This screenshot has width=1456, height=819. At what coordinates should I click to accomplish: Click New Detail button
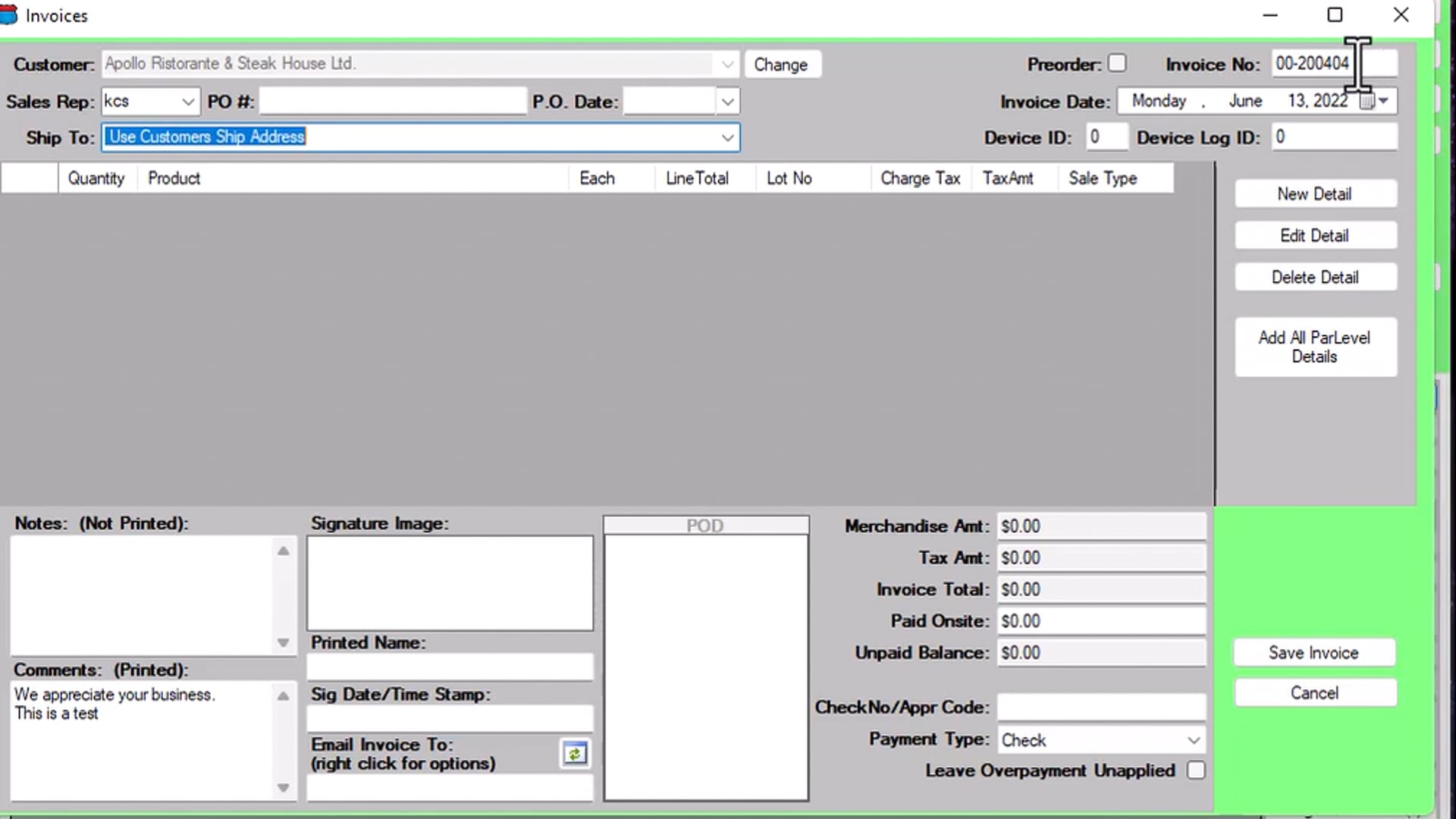(x=1315, y=193)
